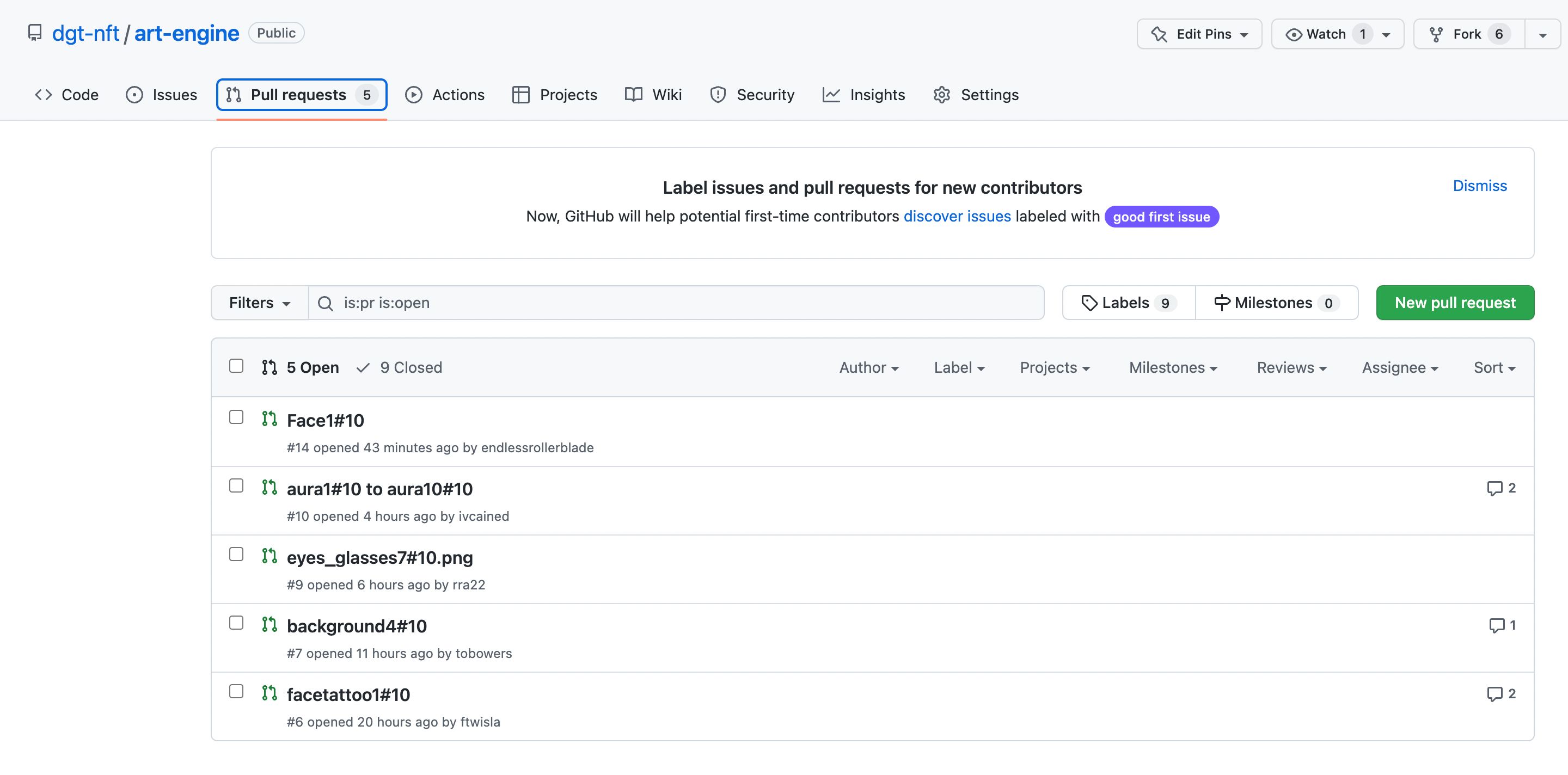1568x775 pixels.
Task: Click the Insights graph icon
Action: point(831,95)
